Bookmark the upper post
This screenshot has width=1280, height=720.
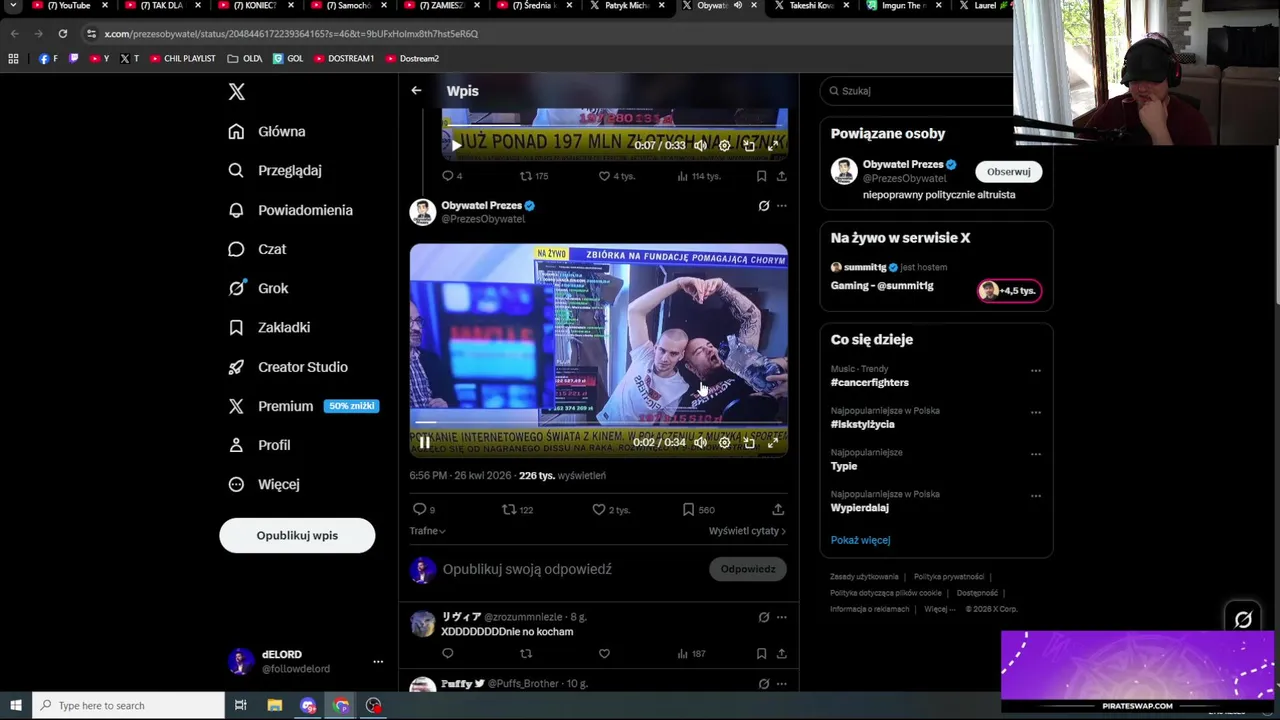[x=761, y=176]
